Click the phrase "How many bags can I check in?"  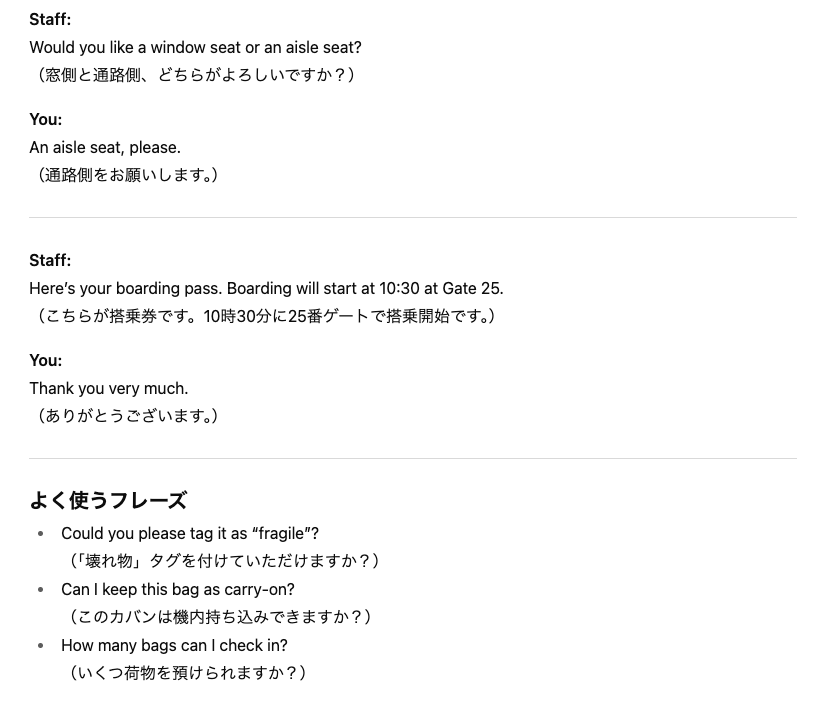point(174,646)
